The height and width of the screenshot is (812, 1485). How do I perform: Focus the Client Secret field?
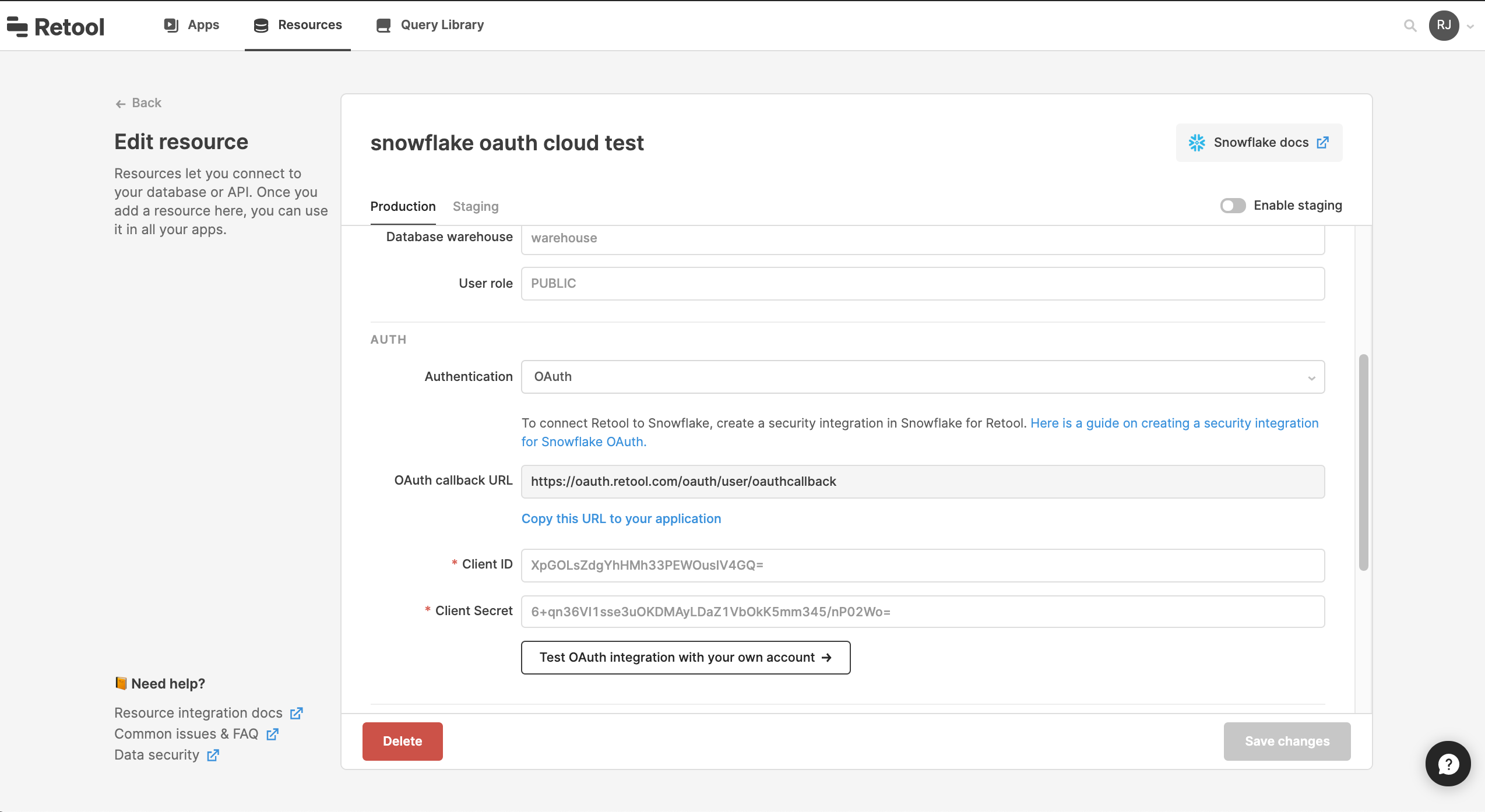click(x=923, y=612)
